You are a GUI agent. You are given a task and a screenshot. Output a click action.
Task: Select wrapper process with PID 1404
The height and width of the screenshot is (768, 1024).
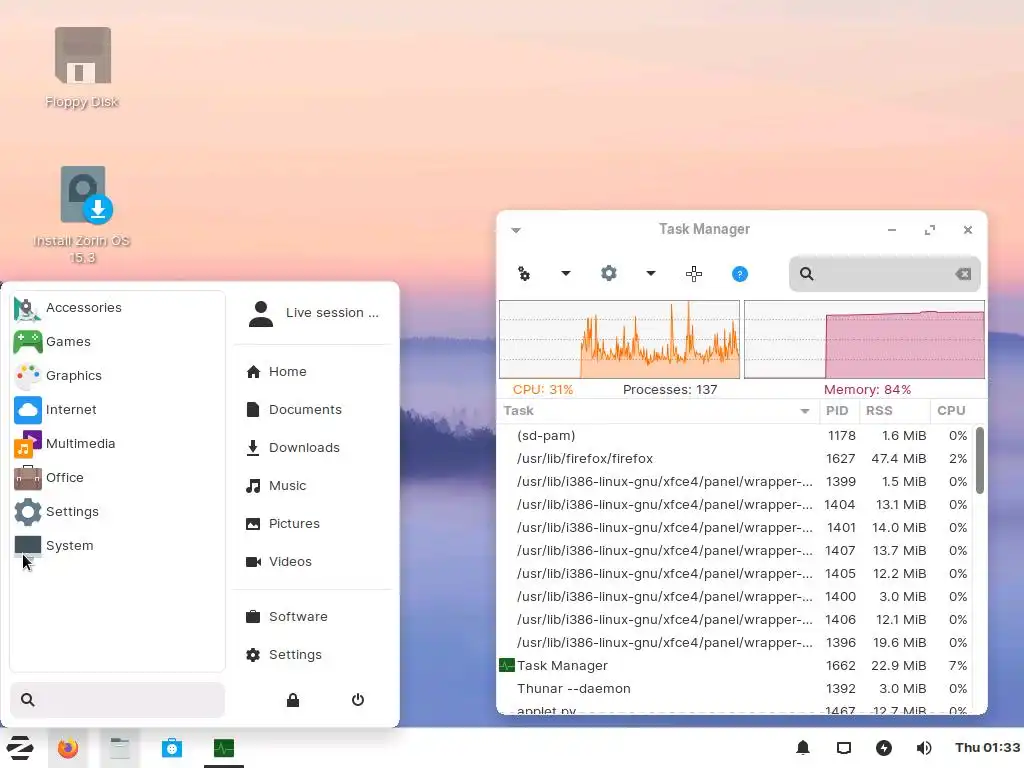tap(735, 504)
